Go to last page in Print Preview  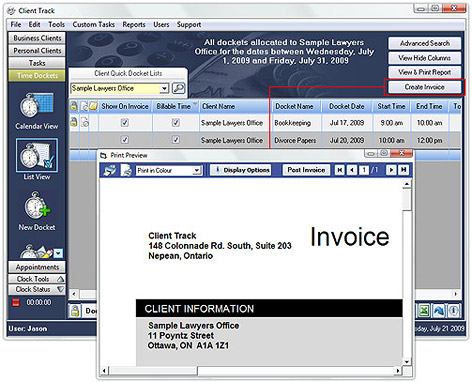pyautogui.click(x=404, y=170)
